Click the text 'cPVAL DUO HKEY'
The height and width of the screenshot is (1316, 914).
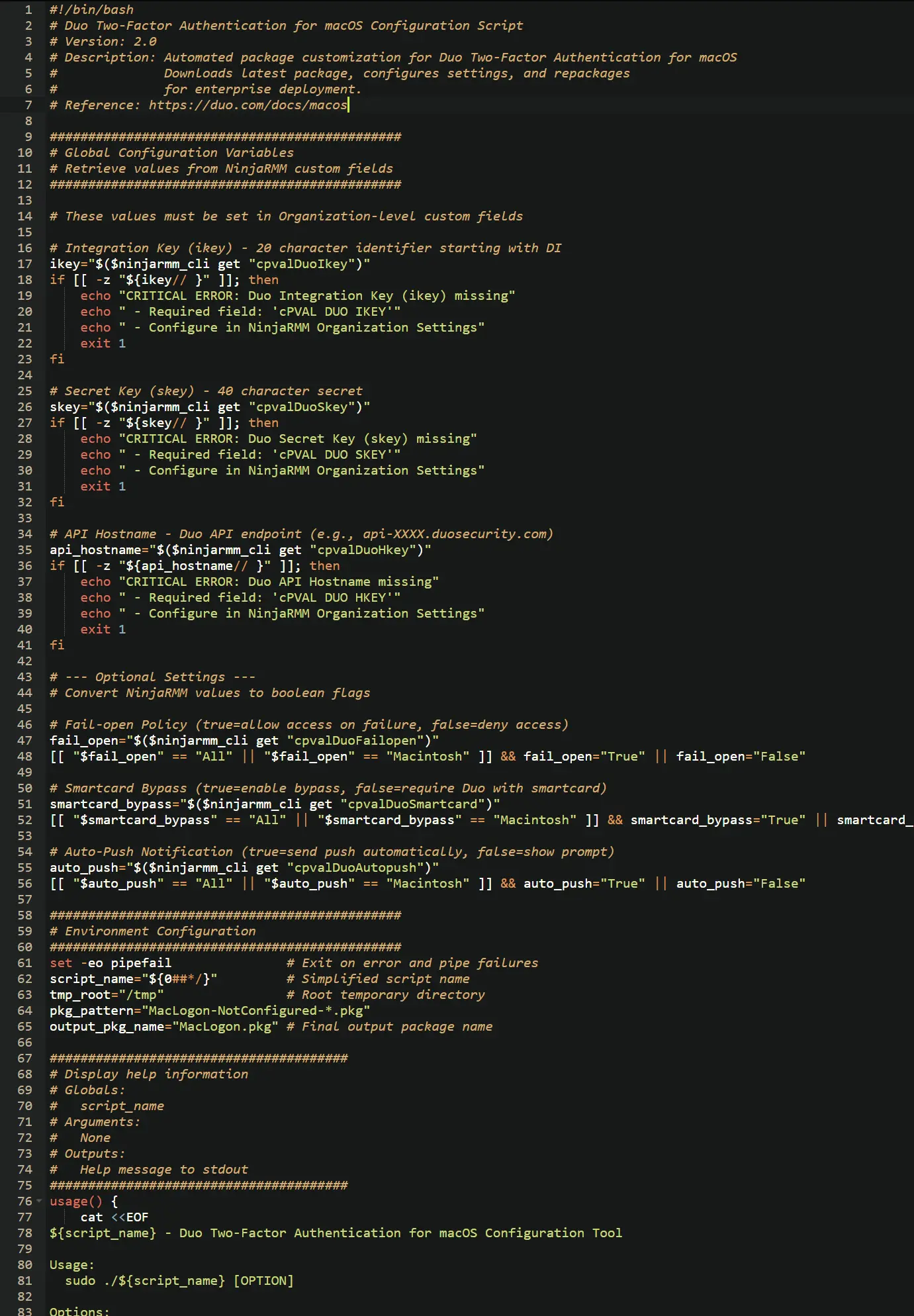pyautogui.click(x=332, y=597)
